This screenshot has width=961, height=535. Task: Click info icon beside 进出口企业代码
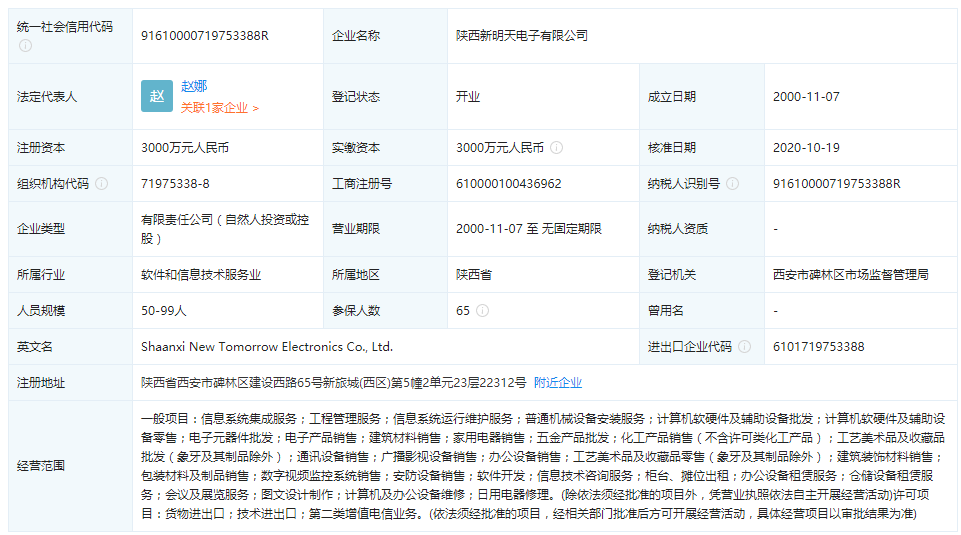pyautogui.click(x=745, y=346)
